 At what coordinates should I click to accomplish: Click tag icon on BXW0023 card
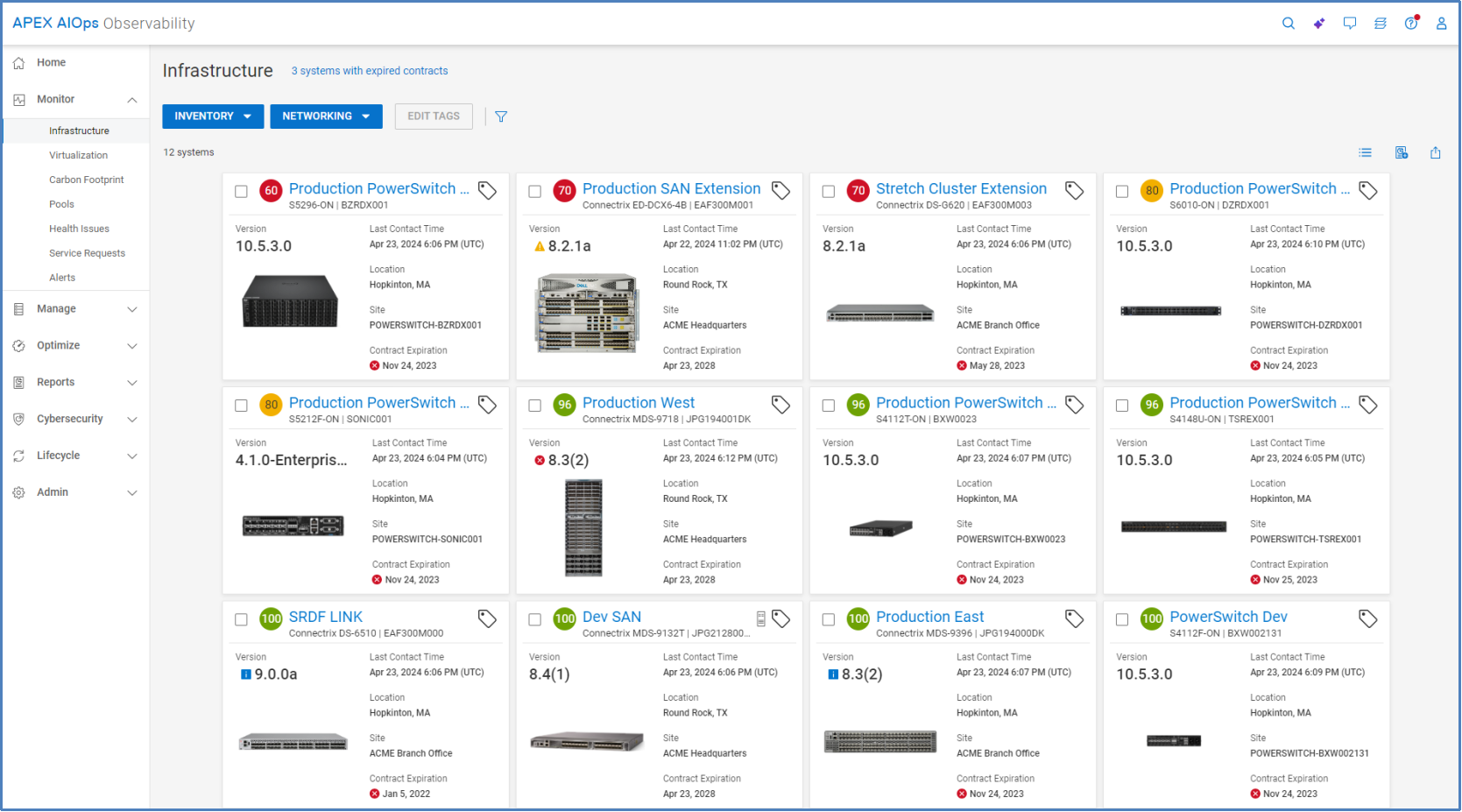click(1074, 405)
